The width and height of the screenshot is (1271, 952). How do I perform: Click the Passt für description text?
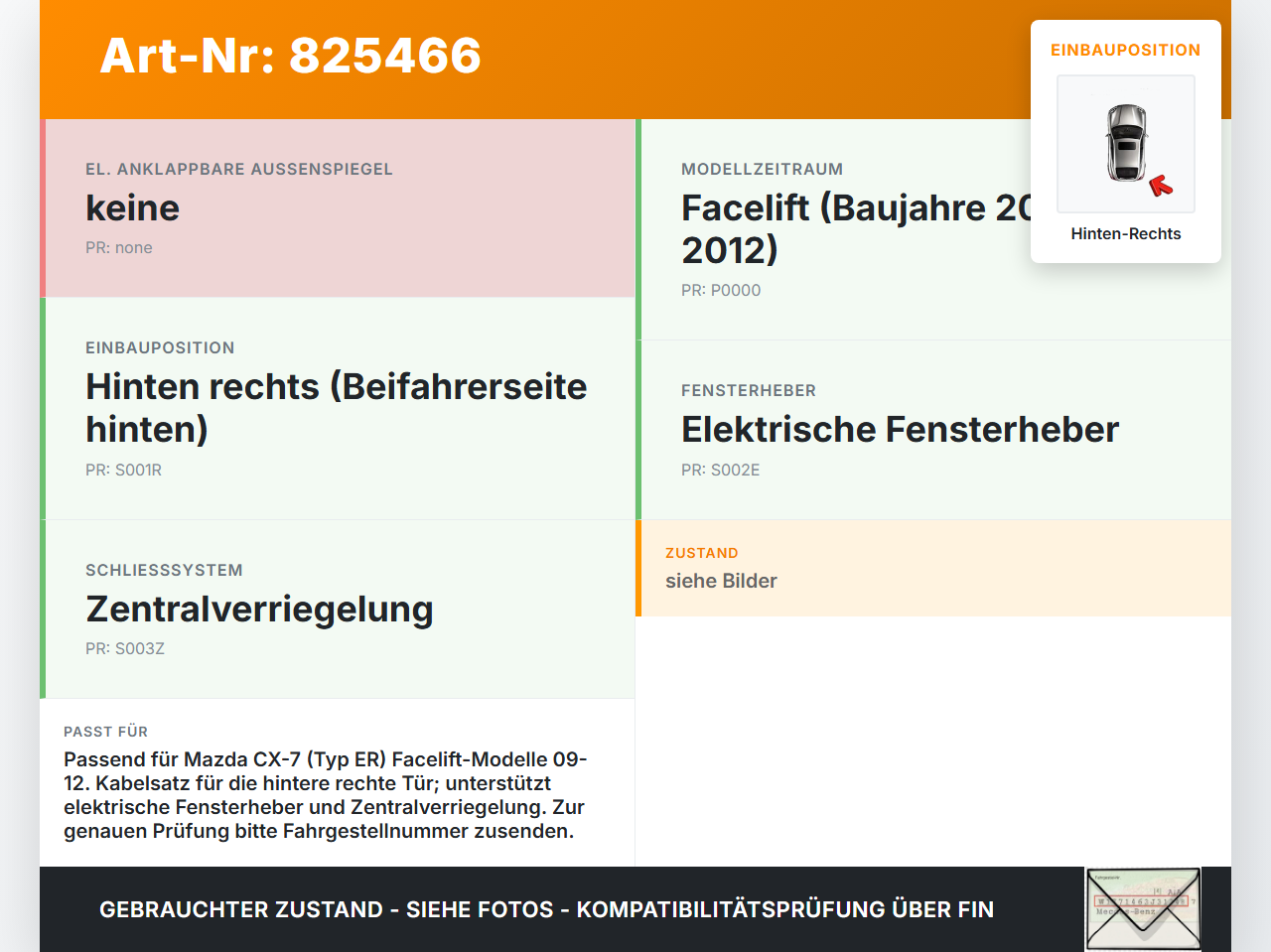click(x=326, y=795)
